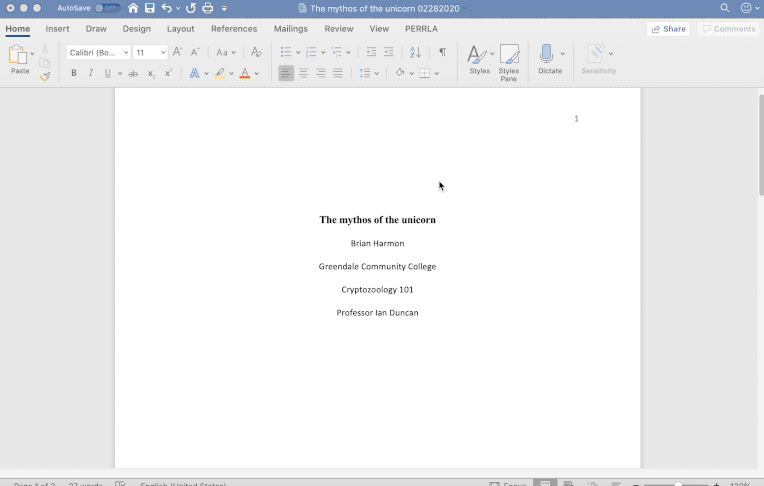
Task: Sort text with the A-Z sort icon
Action: 417,52
